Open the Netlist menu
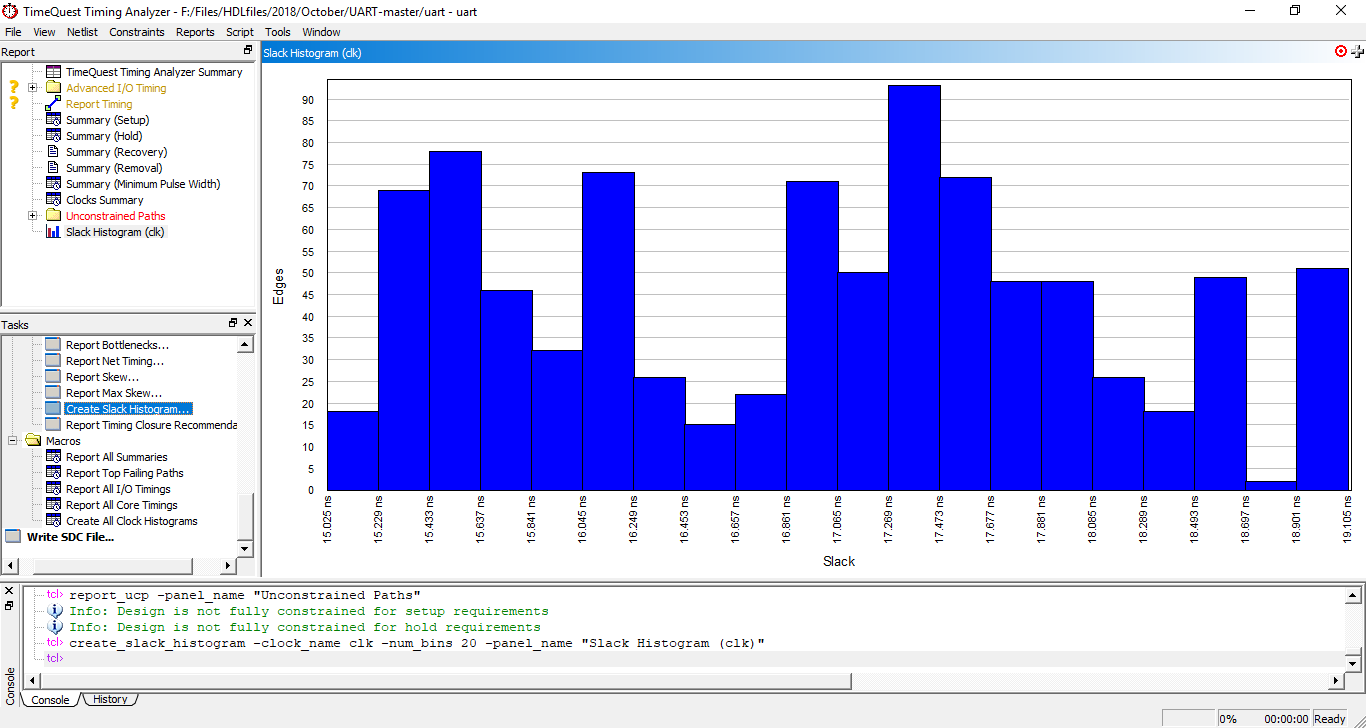This screenshot has height=728, width=1366. [82, 32]
